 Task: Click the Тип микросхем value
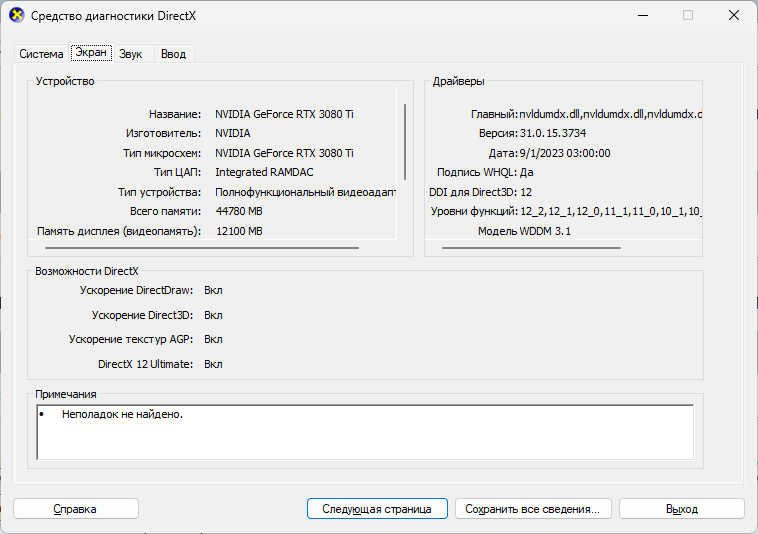click(284, 153)
